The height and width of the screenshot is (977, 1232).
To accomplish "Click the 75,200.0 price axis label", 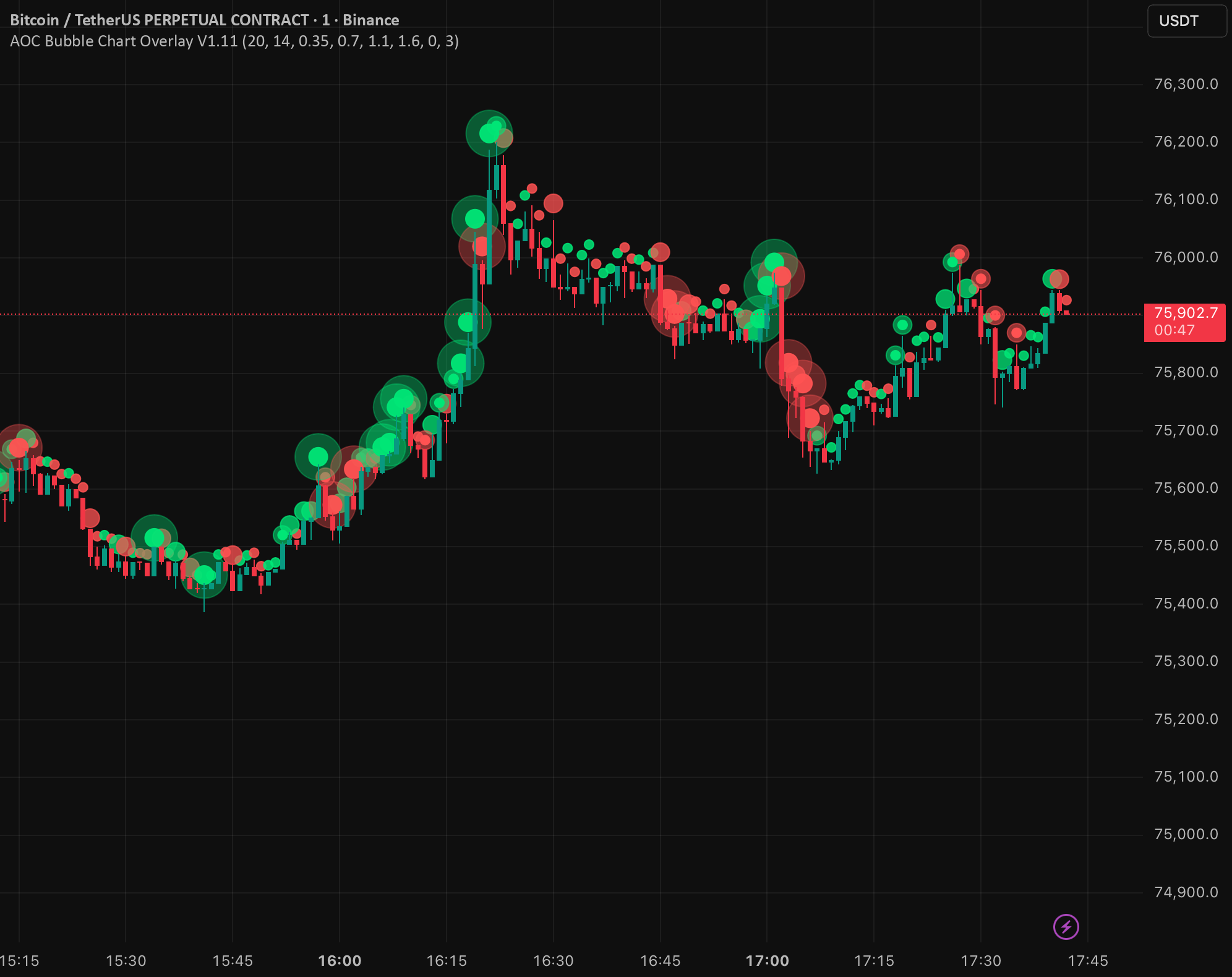I will (1186, 719).
